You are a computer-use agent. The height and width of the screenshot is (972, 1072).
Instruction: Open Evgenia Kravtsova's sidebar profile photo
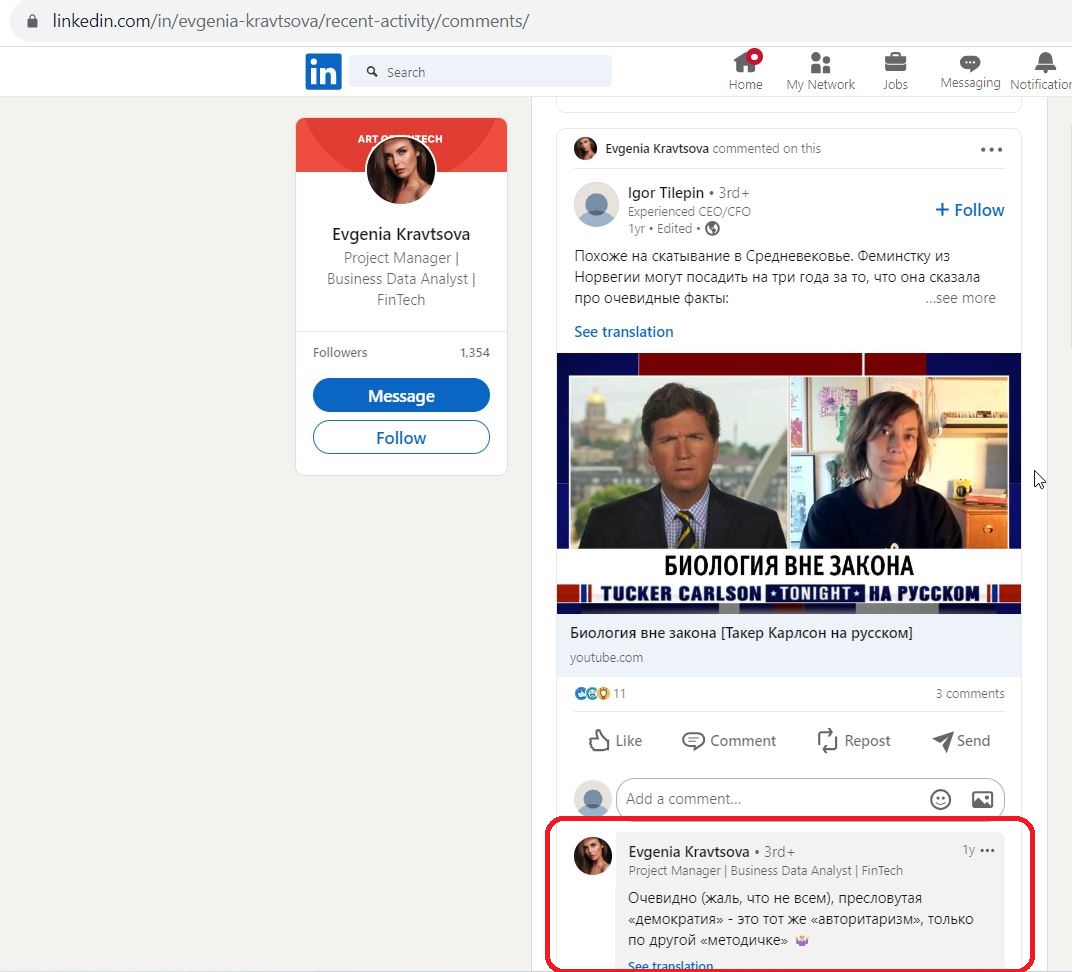coord(401,170)
